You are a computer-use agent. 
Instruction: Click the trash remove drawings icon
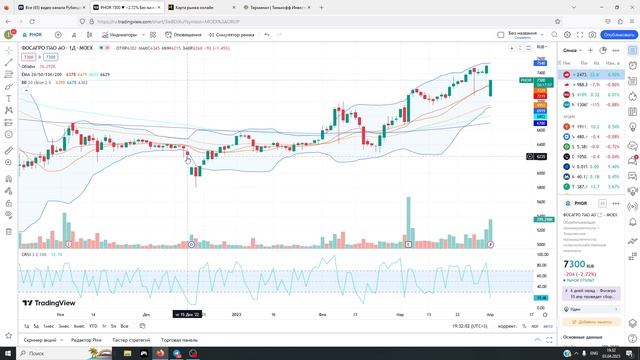(9, 231)
